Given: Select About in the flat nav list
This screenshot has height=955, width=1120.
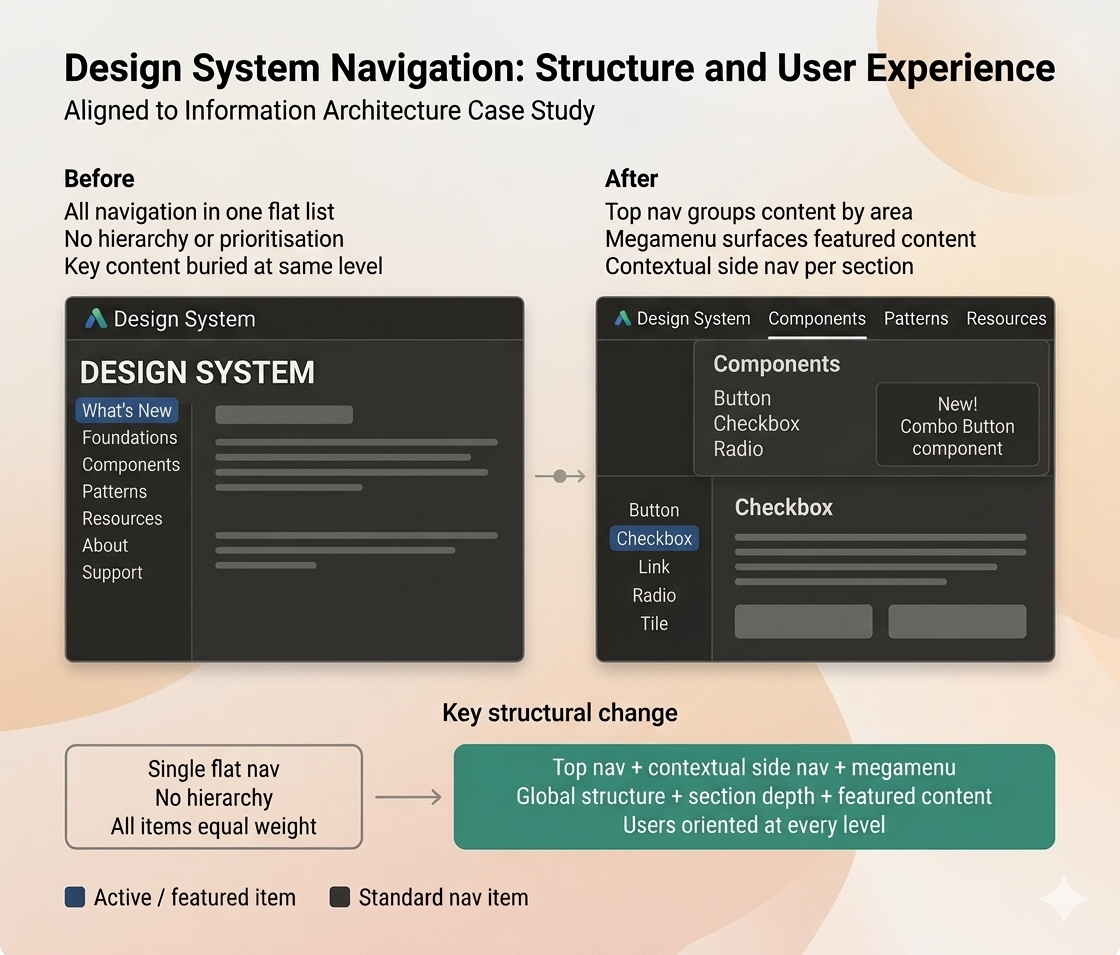Looking at the screenshot, I should [x=105, y=546].
